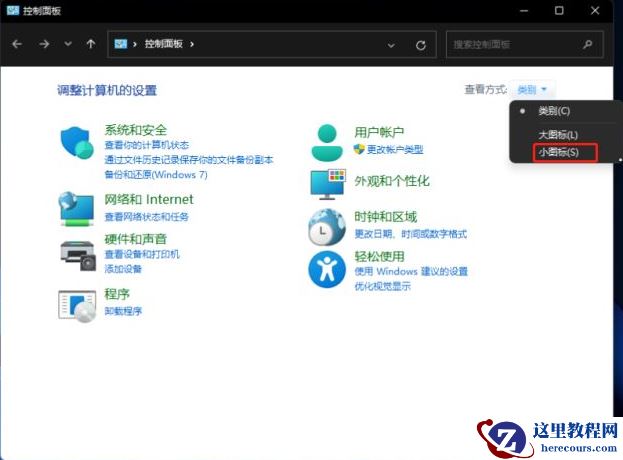This screenshot has height=460, width=623.
Task: Select 小图标(S) view option
Action: [559, 152]
